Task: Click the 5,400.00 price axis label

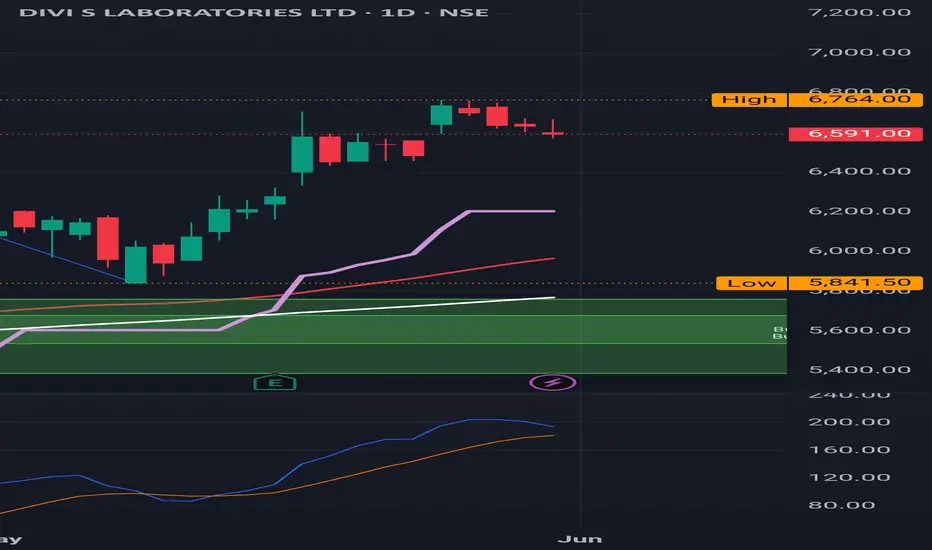Action: click(859, 369)
